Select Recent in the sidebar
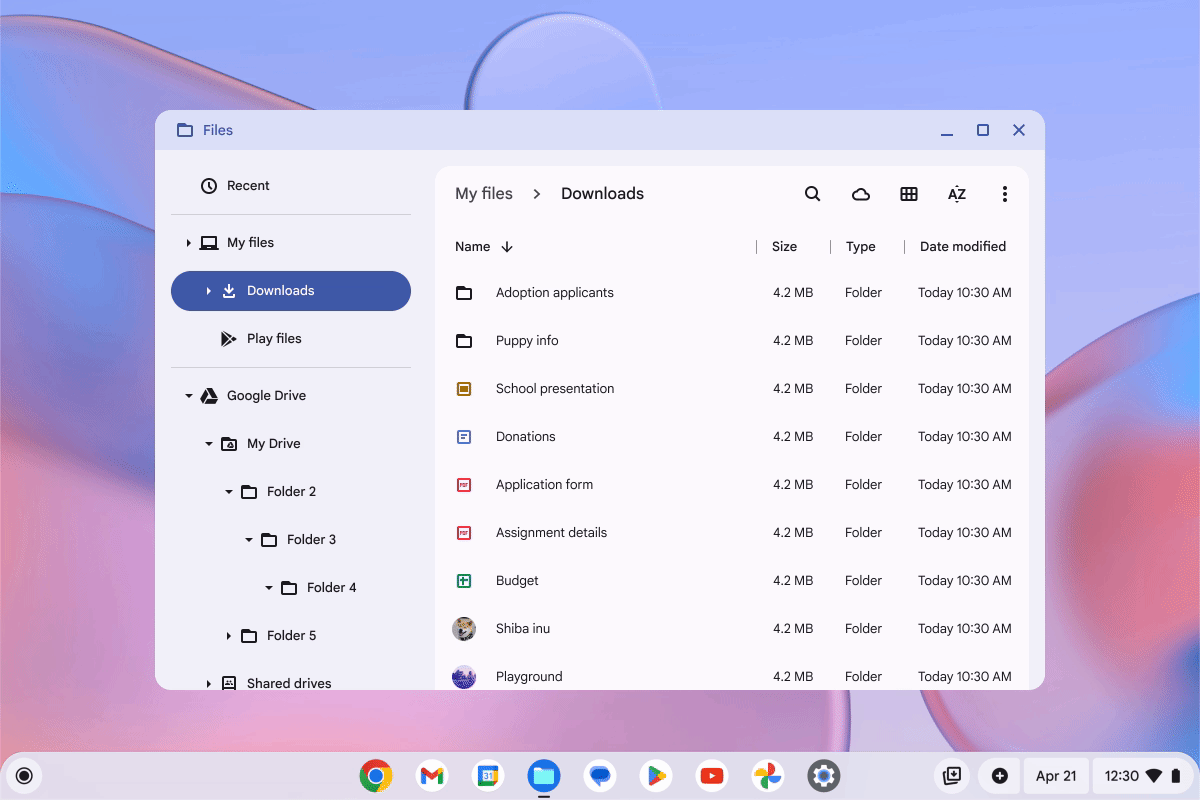The image size is (1200, 800). coord(291,186)
